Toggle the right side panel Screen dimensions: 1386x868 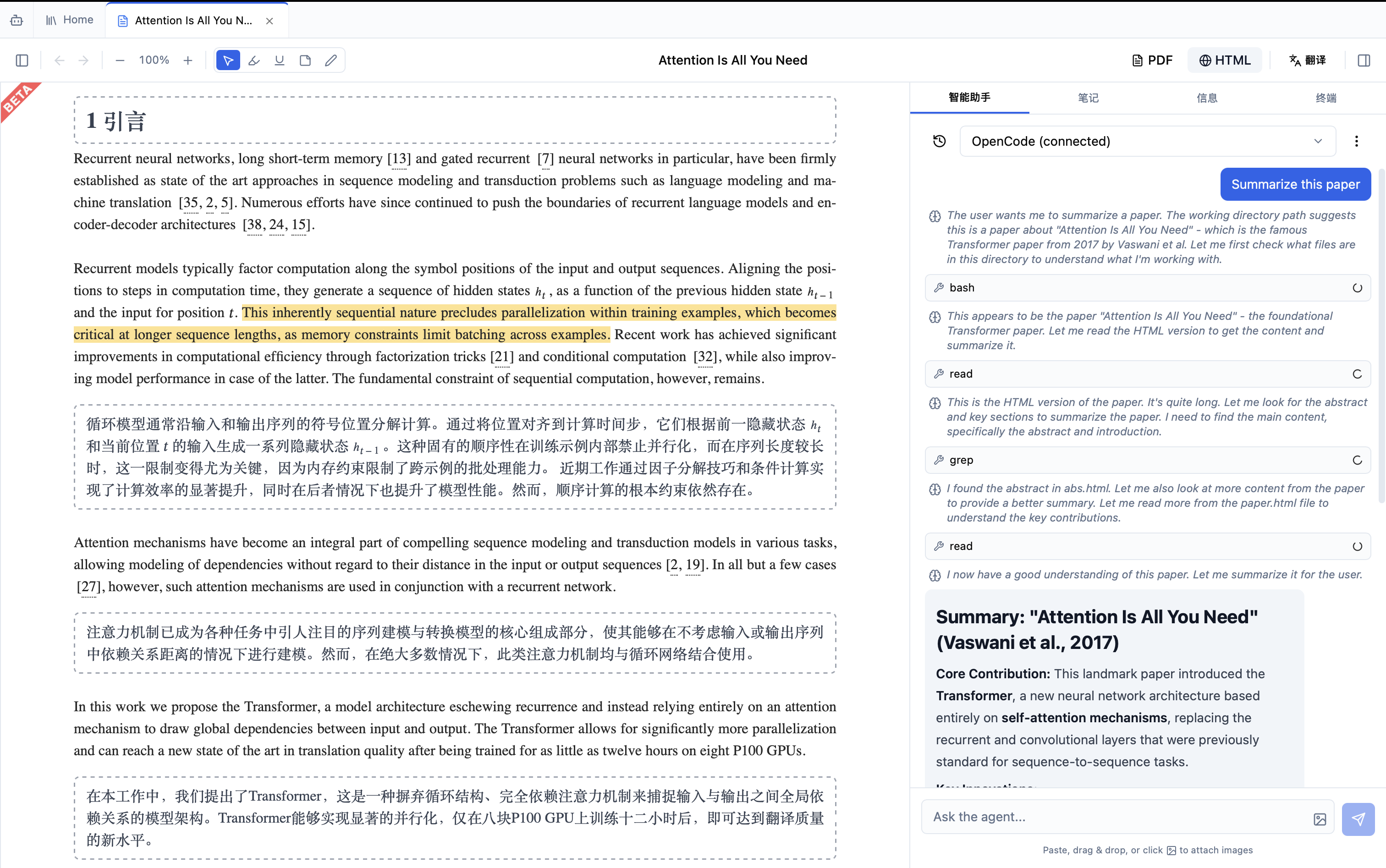[x=1364, y=60]
